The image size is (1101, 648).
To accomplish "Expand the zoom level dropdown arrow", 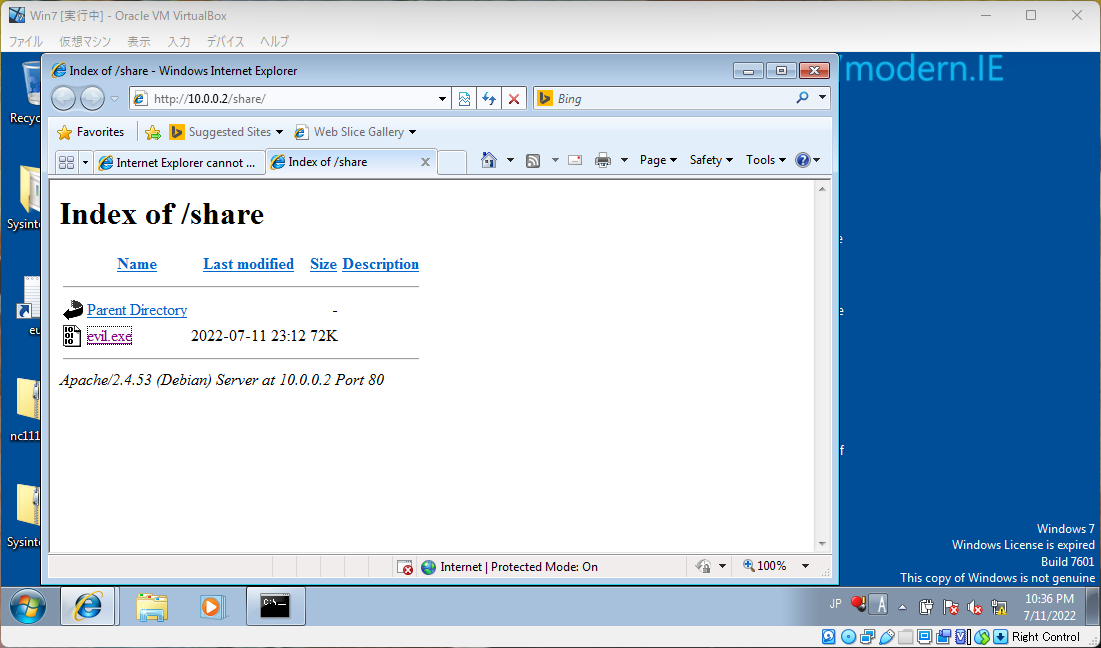I will click(805, 566).
